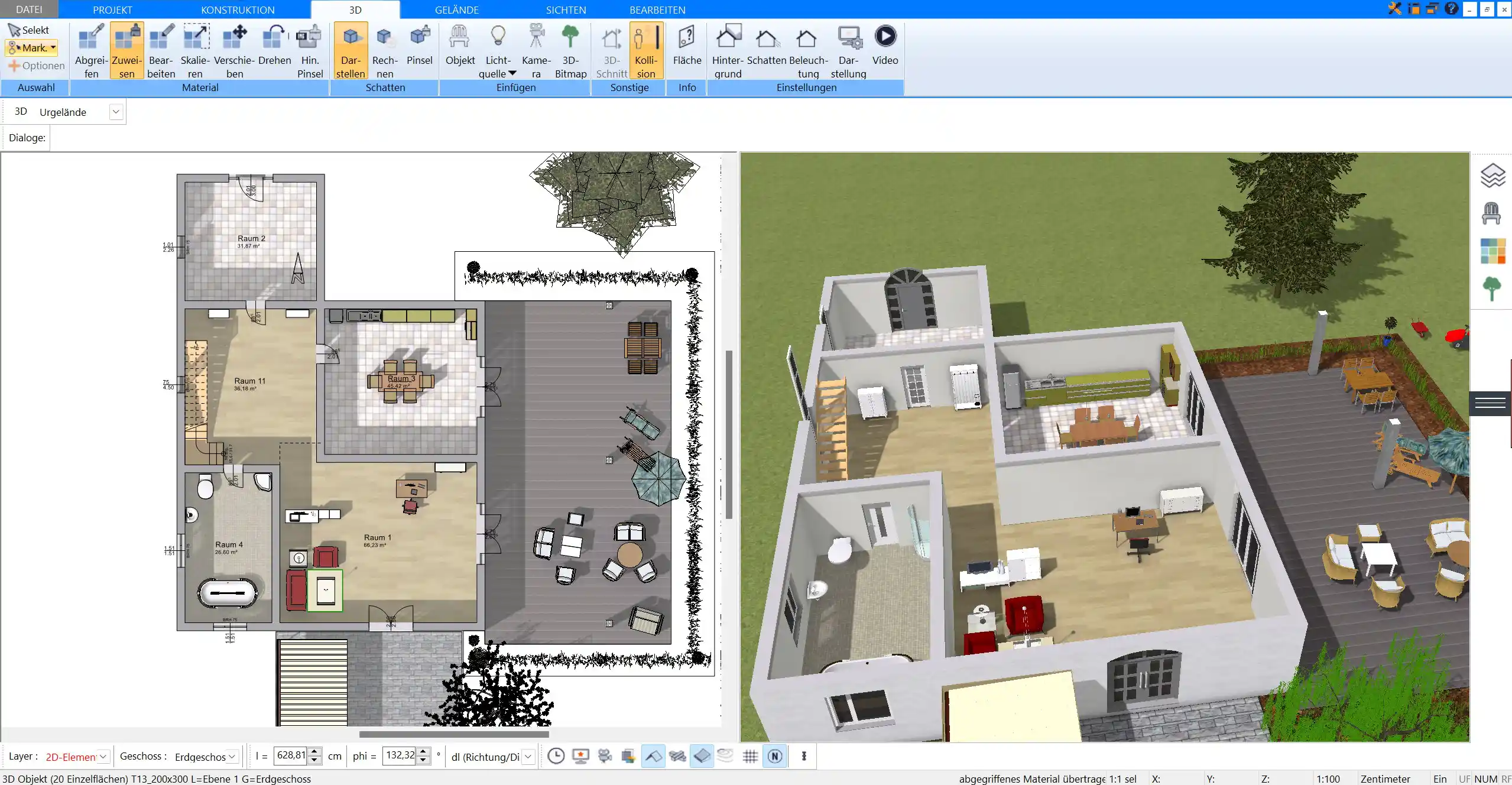Toggle the North indicator (N) in status bar

coord(775,755)
